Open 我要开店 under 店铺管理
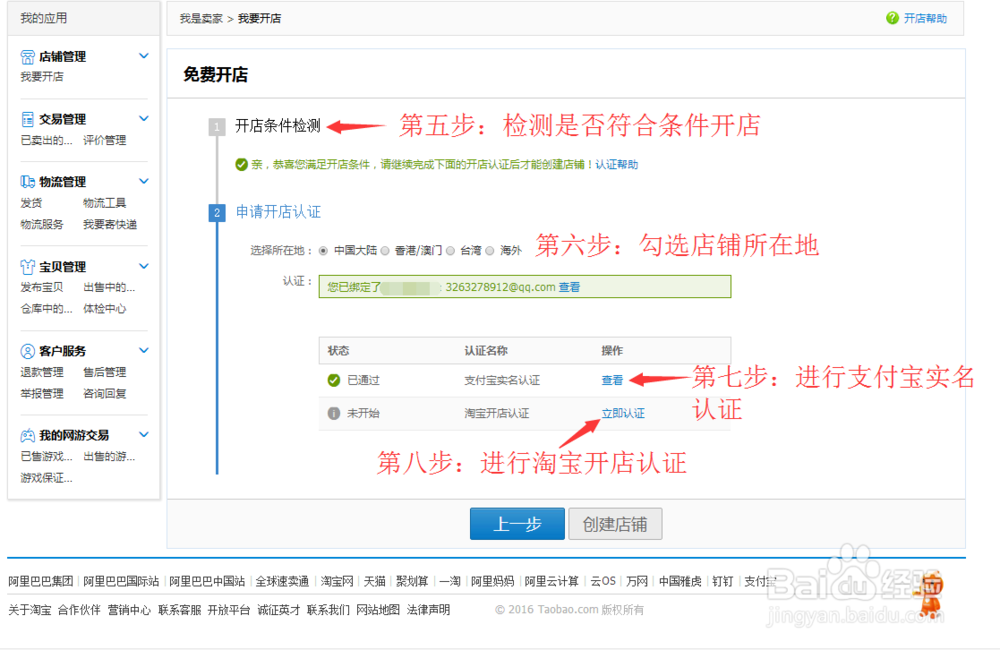The image size is (1000, 650). click(x=40, y=78)
